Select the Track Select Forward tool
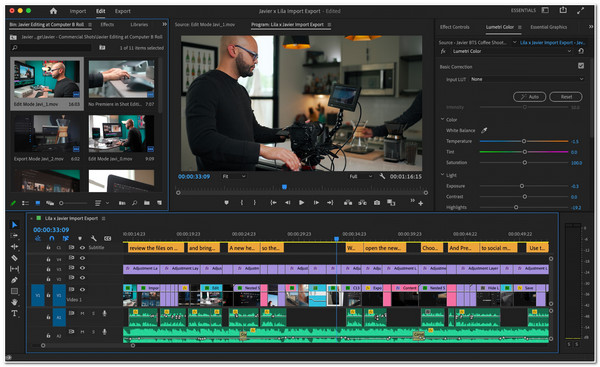This screenshot has width=600, height=367. (x=14, y=236)
